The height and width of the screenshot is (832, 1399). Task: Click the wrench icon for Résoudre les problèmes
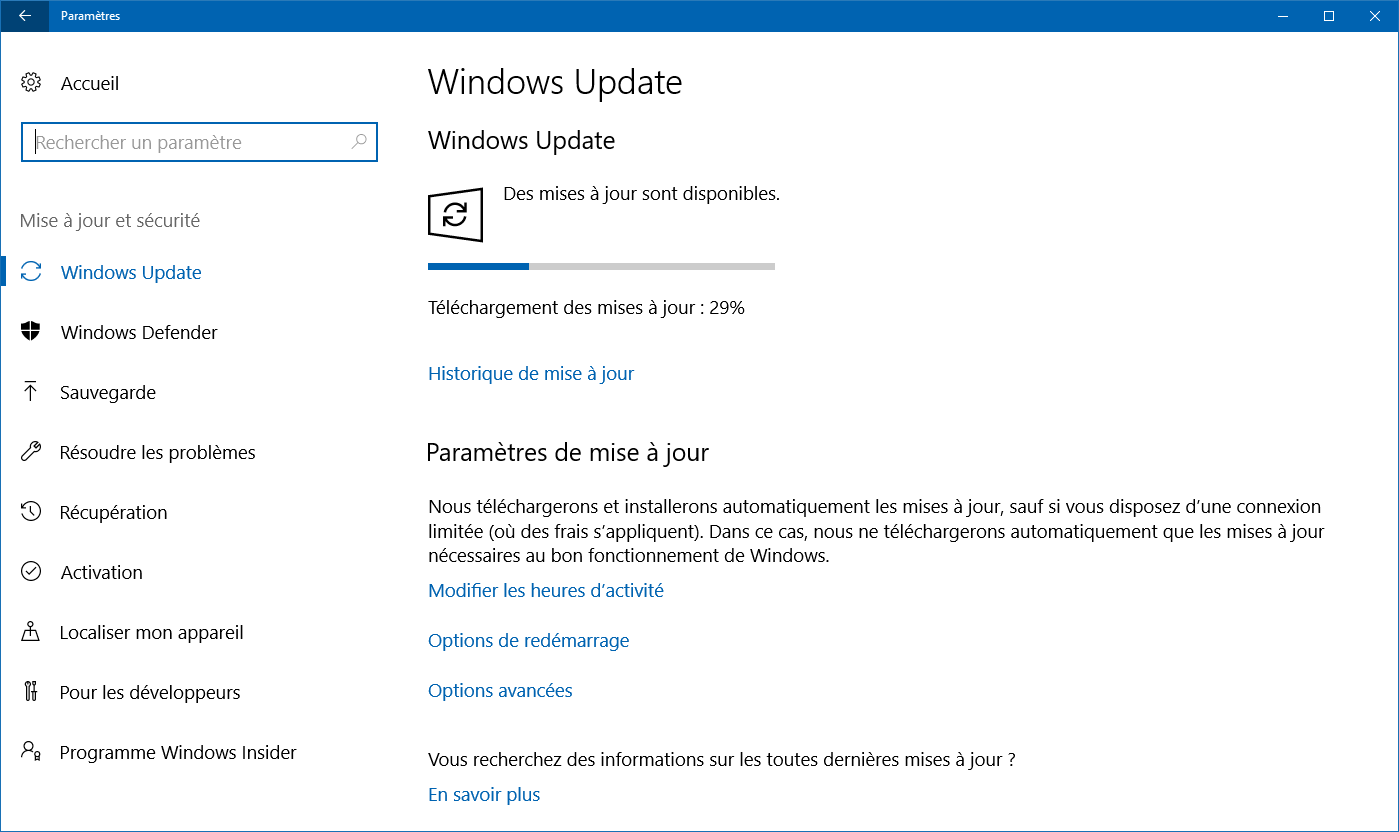click(x=31, y=452)
